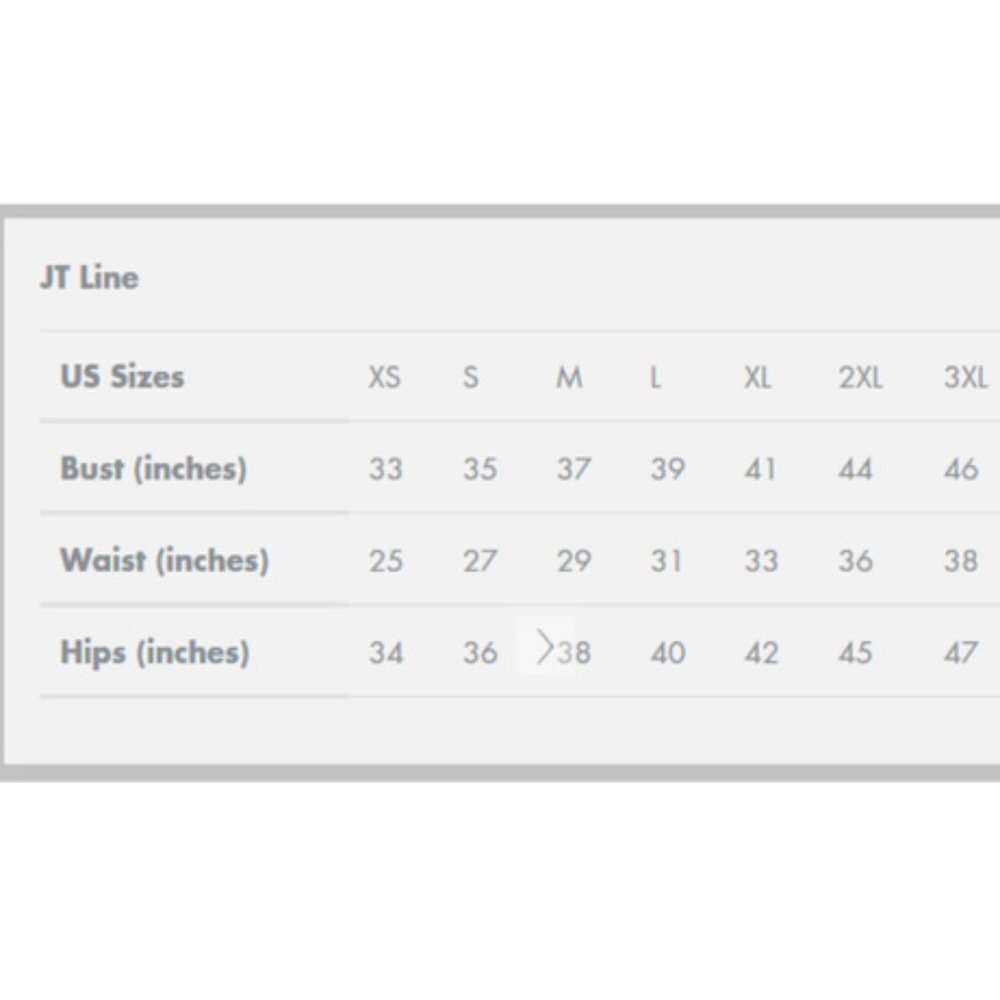Select hips measurement 36 for size S

point(480,653)
